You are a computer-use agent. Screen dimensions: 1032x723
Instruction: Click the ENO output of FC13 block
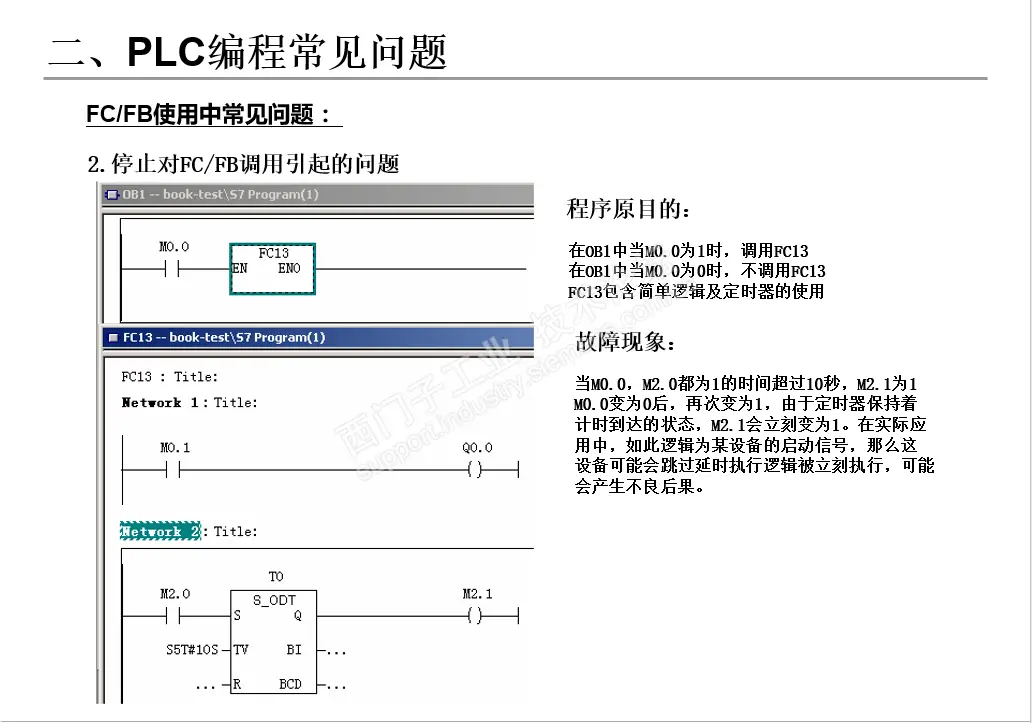tap(289, 268)
